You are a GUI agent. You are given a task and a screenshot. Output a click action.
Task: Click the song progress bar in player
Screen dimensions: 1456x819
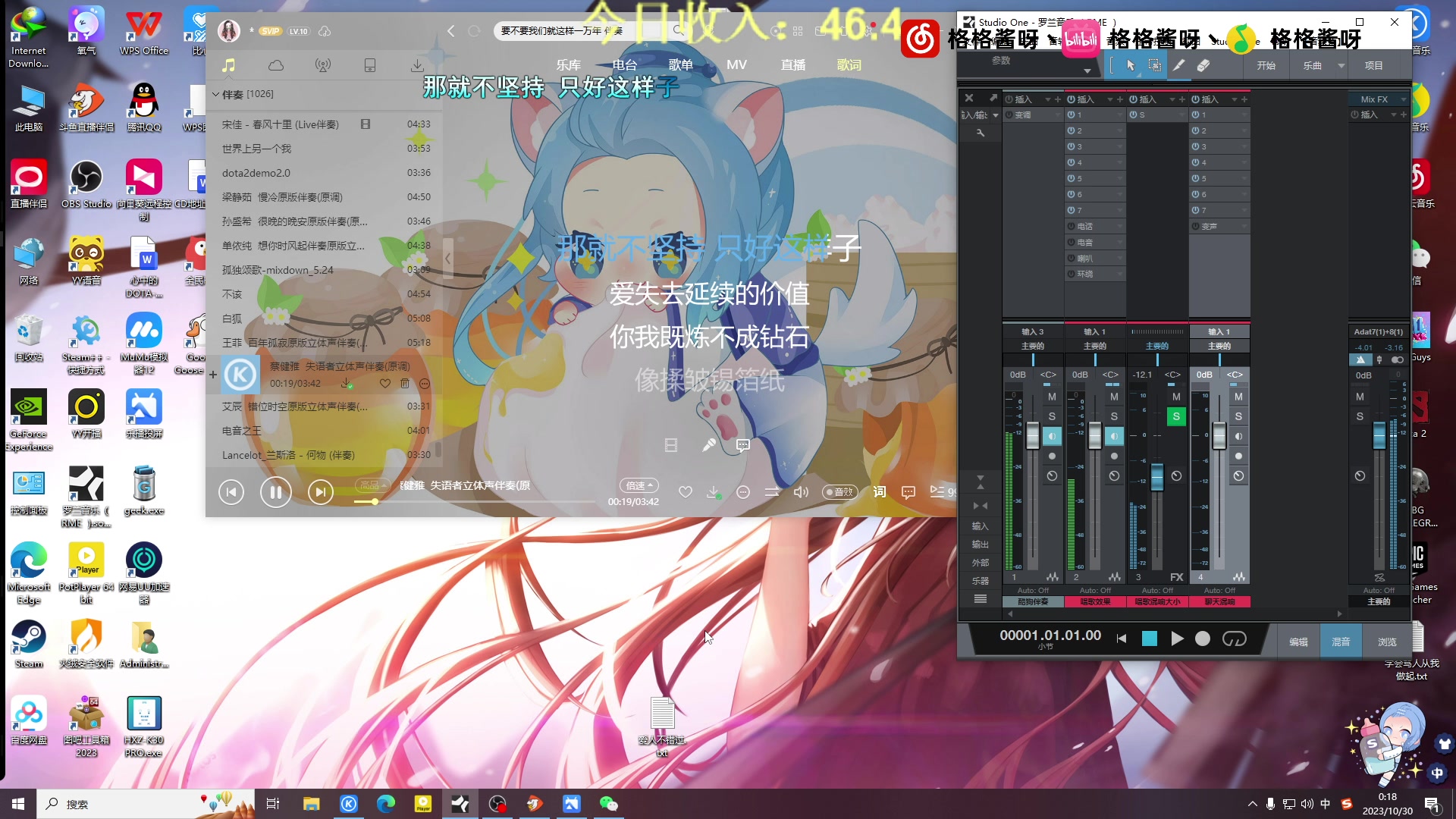(x=474, y=502)
